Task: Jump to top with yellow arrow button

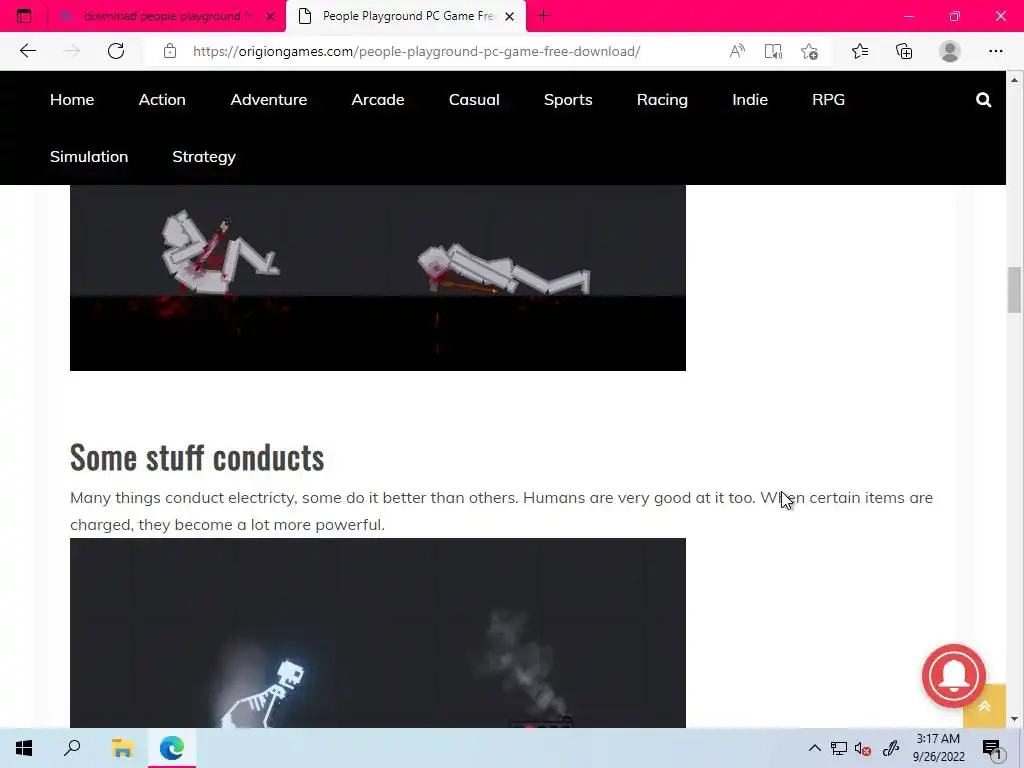Action: (984, 706)
